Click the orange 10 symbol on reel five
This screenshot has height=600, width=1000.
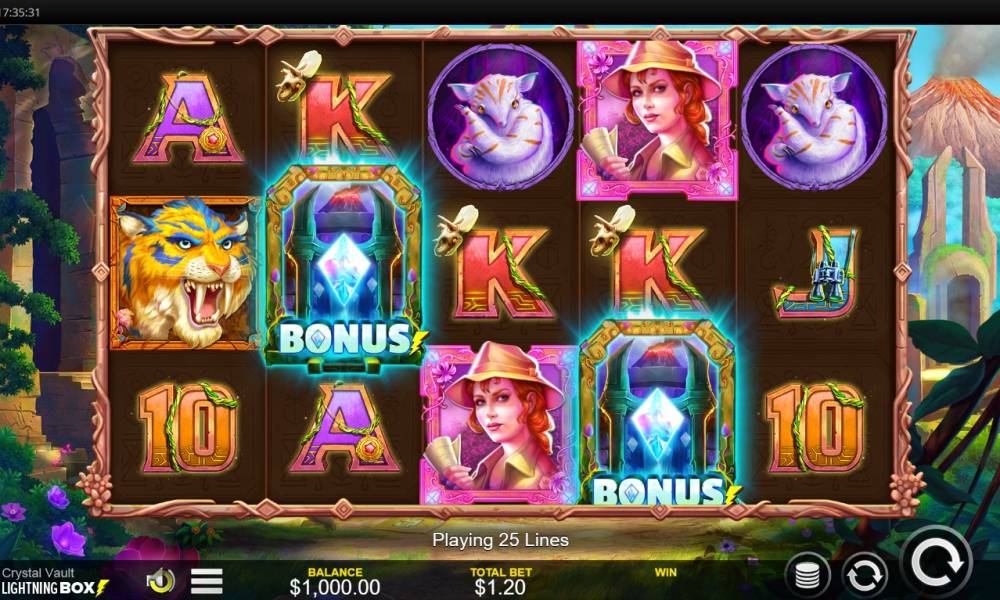[815, 427]
